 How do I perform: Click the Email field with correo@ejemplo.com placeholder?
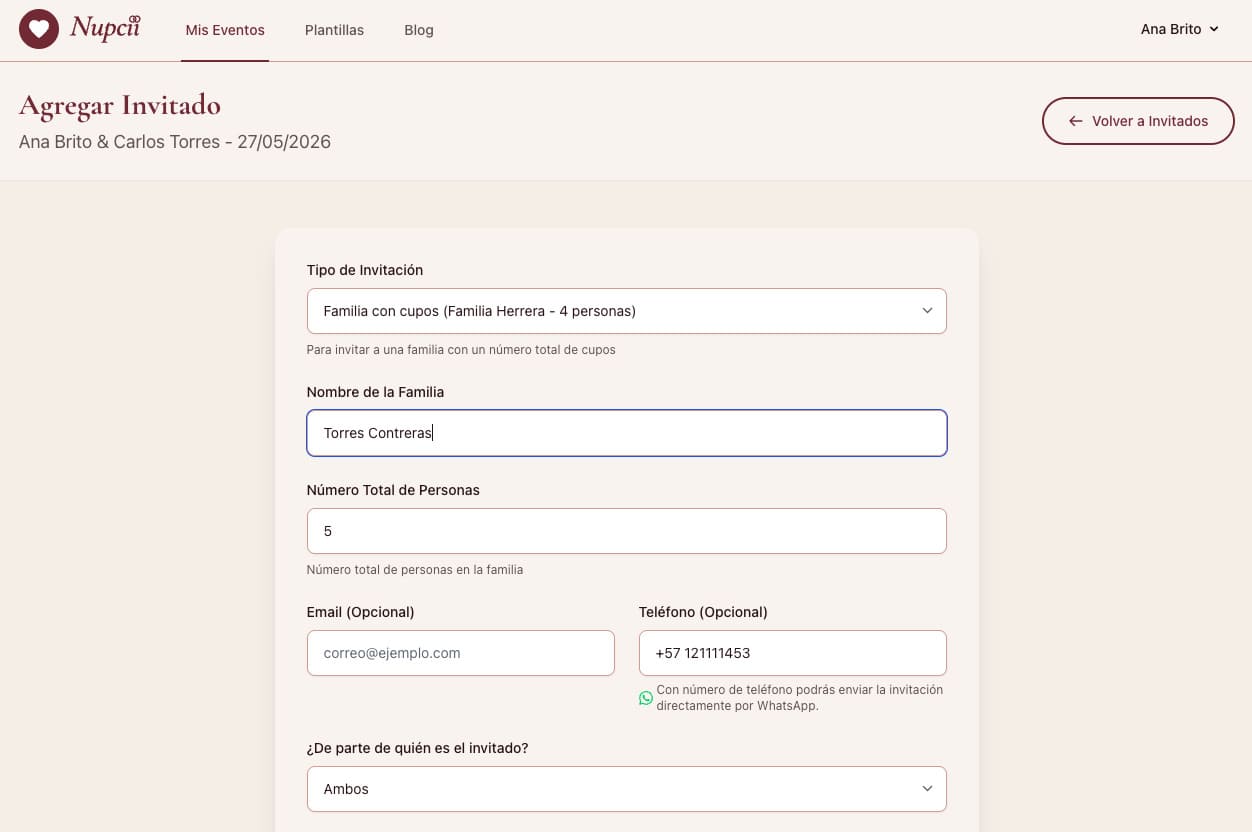point(460,653)
